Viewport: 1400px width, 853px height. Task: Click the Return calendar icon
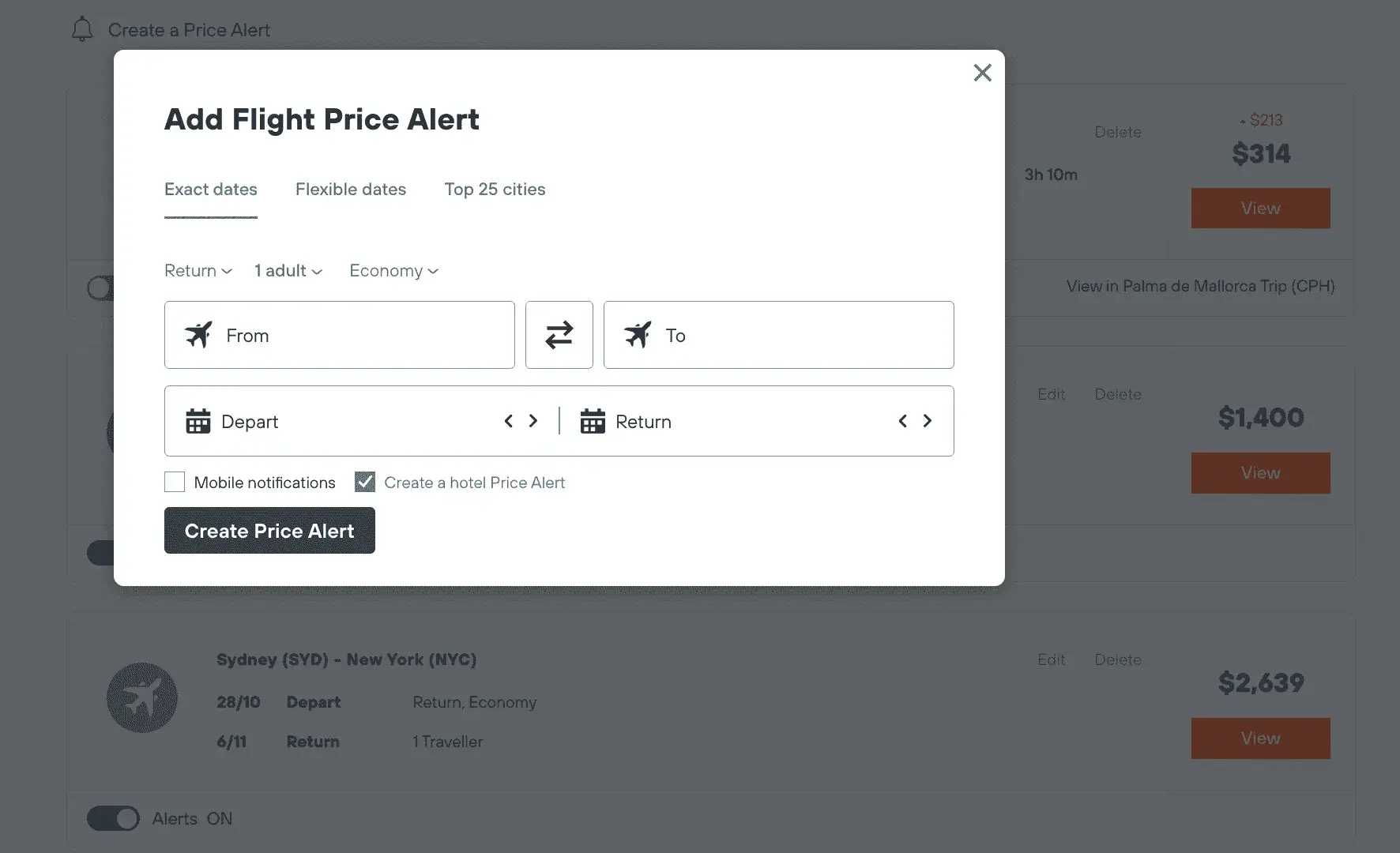click(x=593, y=421)
